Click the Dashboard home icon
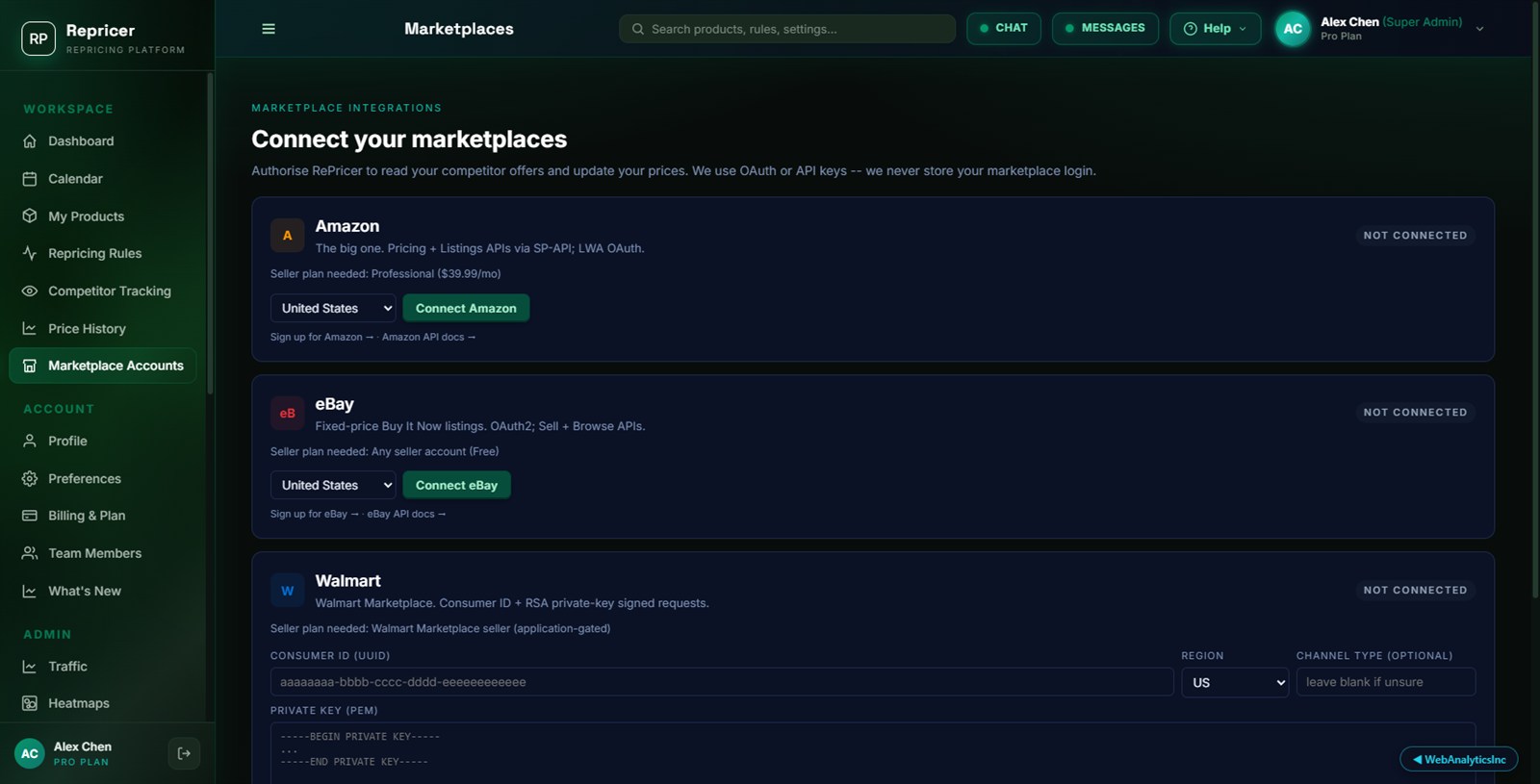The width and height of the screenshot is (1540, 784). (x=30, y=140)
